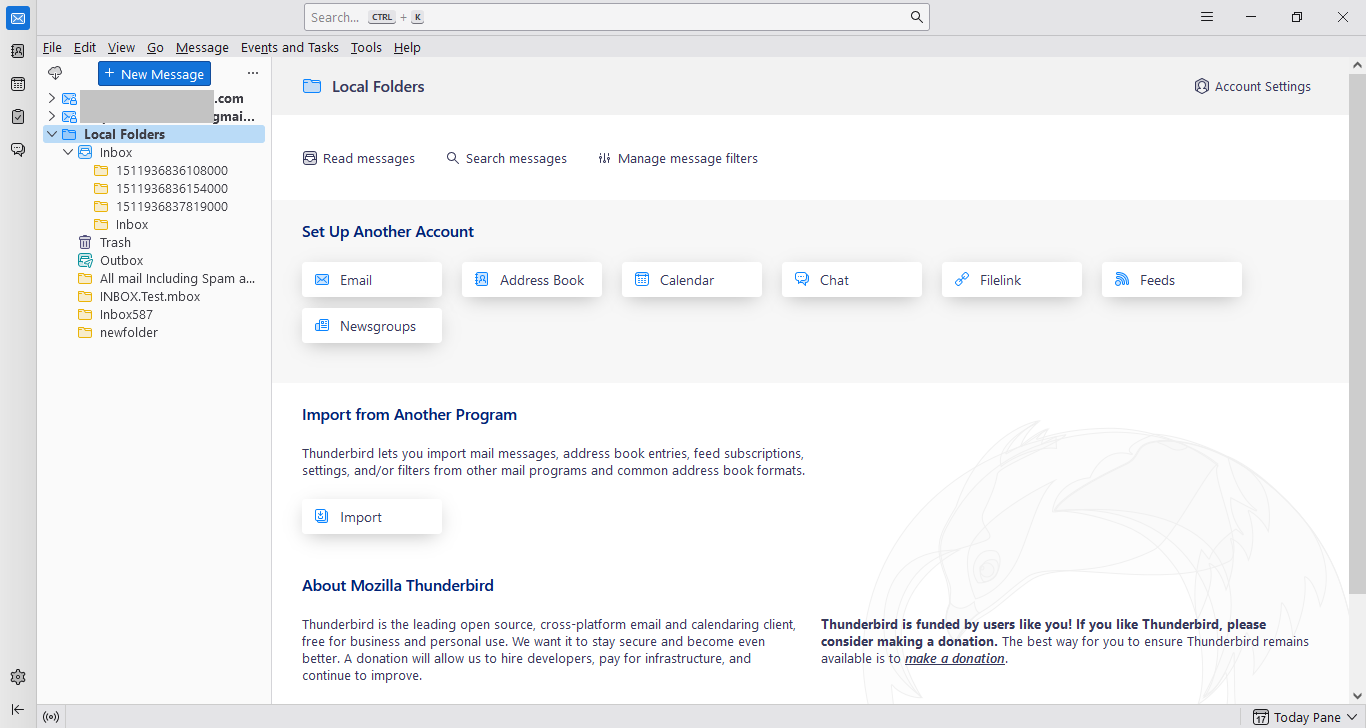Open the Message menu
1366x728 pixels.
[202, 47]
